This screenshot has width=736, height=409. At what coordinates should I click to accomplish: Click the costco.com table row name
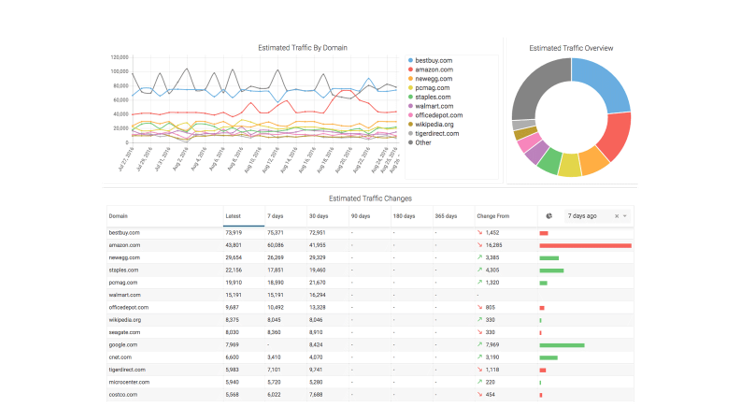click(123, 394)
